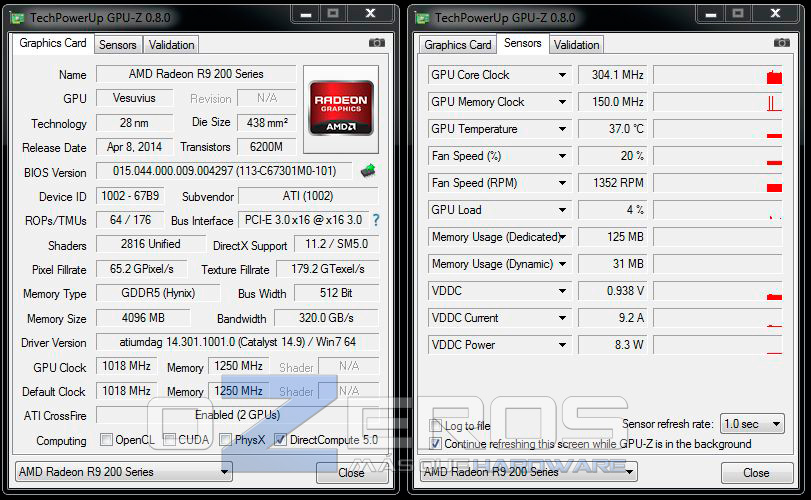The image size is (811, 500).
Task: Open the GPU selector dropdown in Sensors window
Action: tap(528, 472)
